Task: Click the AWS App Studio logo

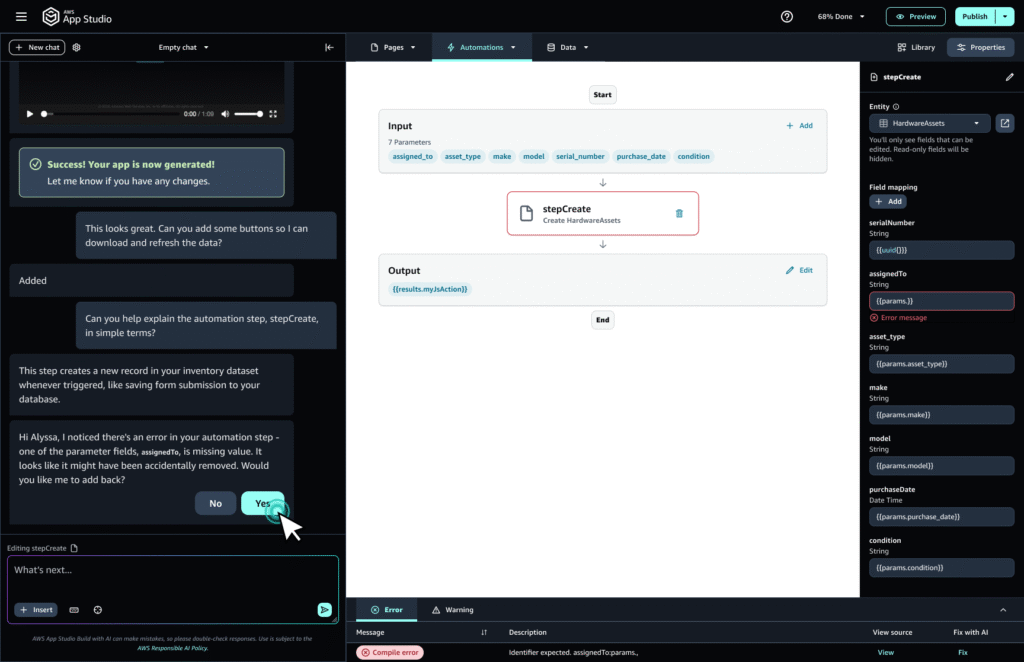Action: pos(77,16)
